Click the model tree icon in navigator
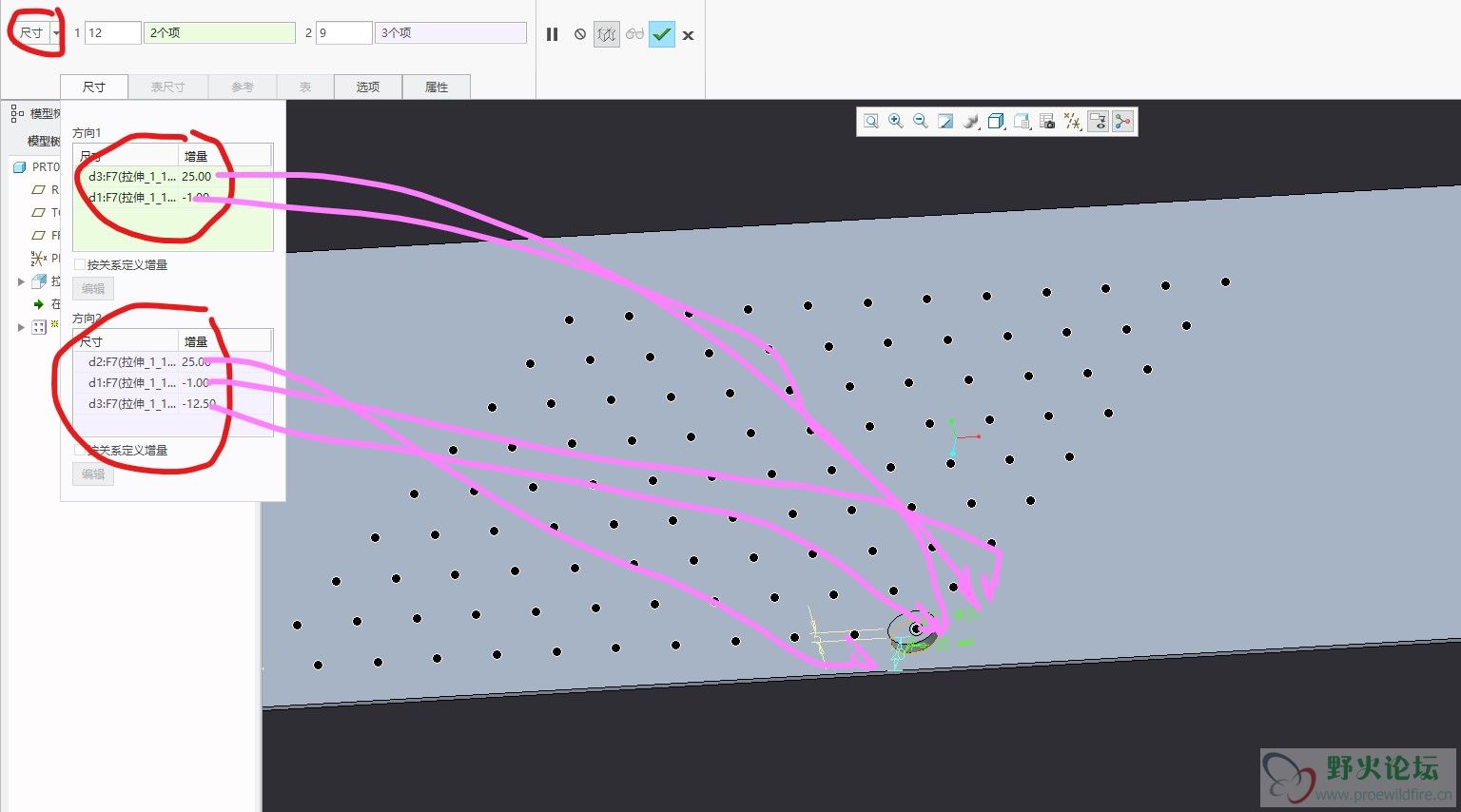 pos(17,113)
